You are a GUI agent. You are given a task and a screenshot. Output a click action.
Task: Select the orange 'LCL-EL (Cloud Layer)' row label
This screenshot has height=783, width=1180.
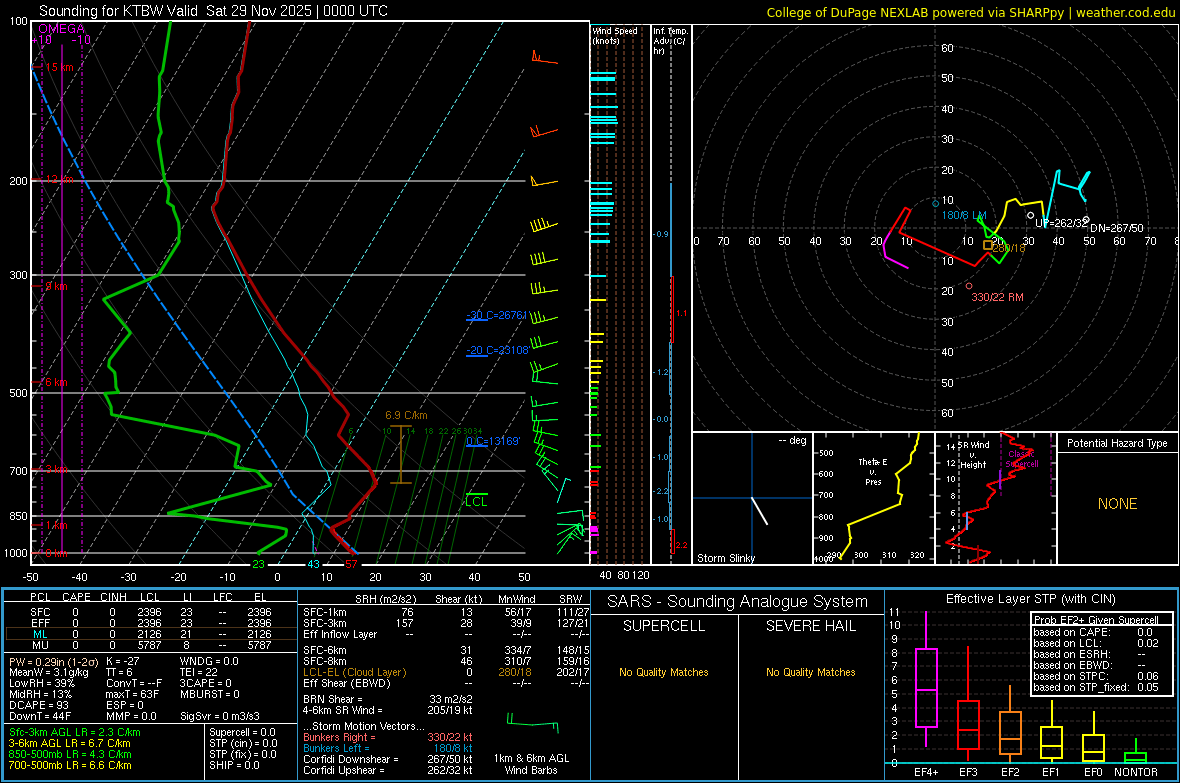tap(354, 672)
